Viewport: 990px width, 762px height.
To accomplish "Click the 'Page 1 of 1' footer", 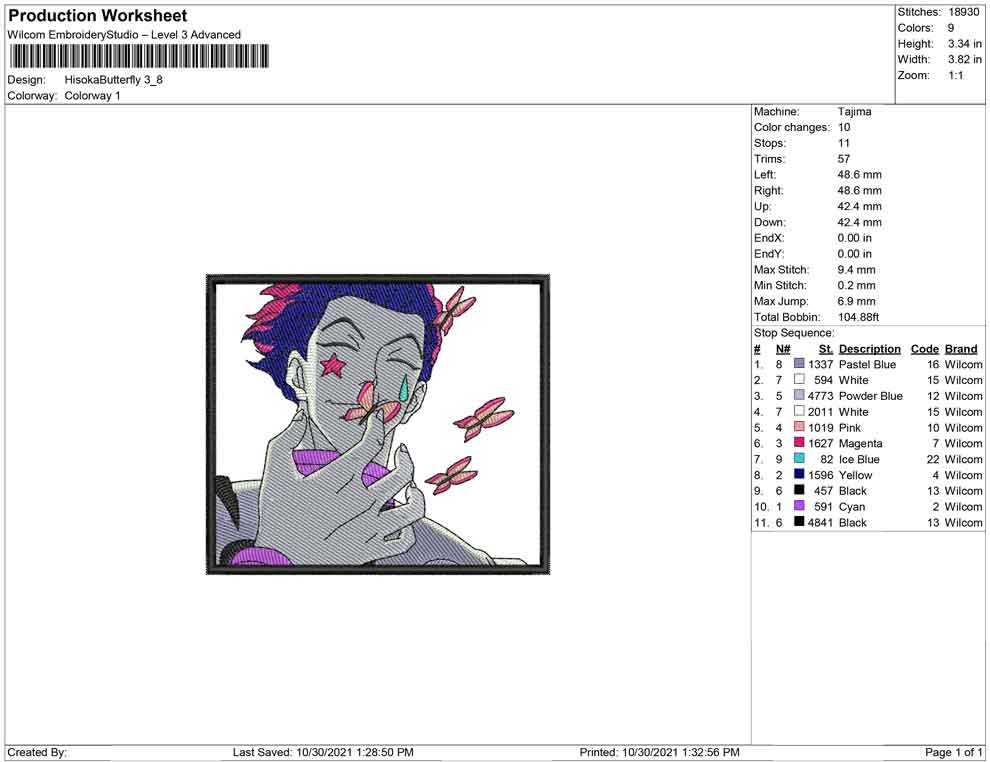I will pos(953,752).
